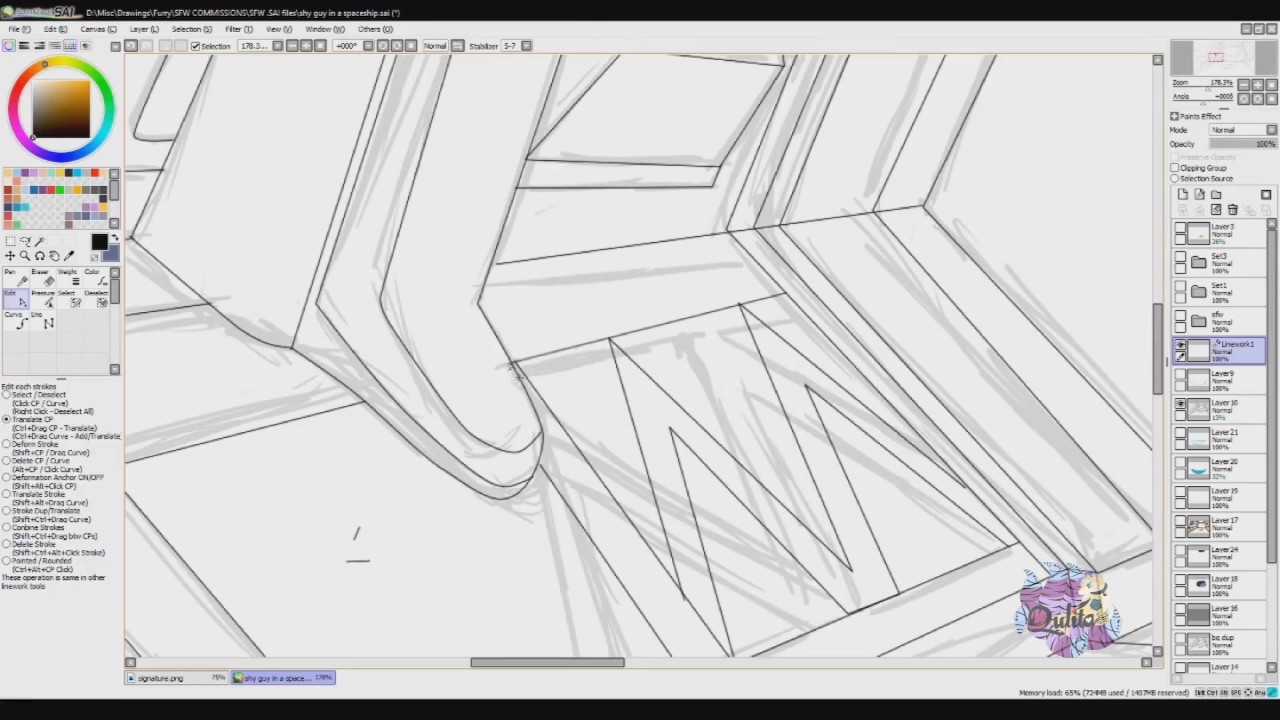Select the Zoom magnifier tool
1280x720 pixels.
25,256
